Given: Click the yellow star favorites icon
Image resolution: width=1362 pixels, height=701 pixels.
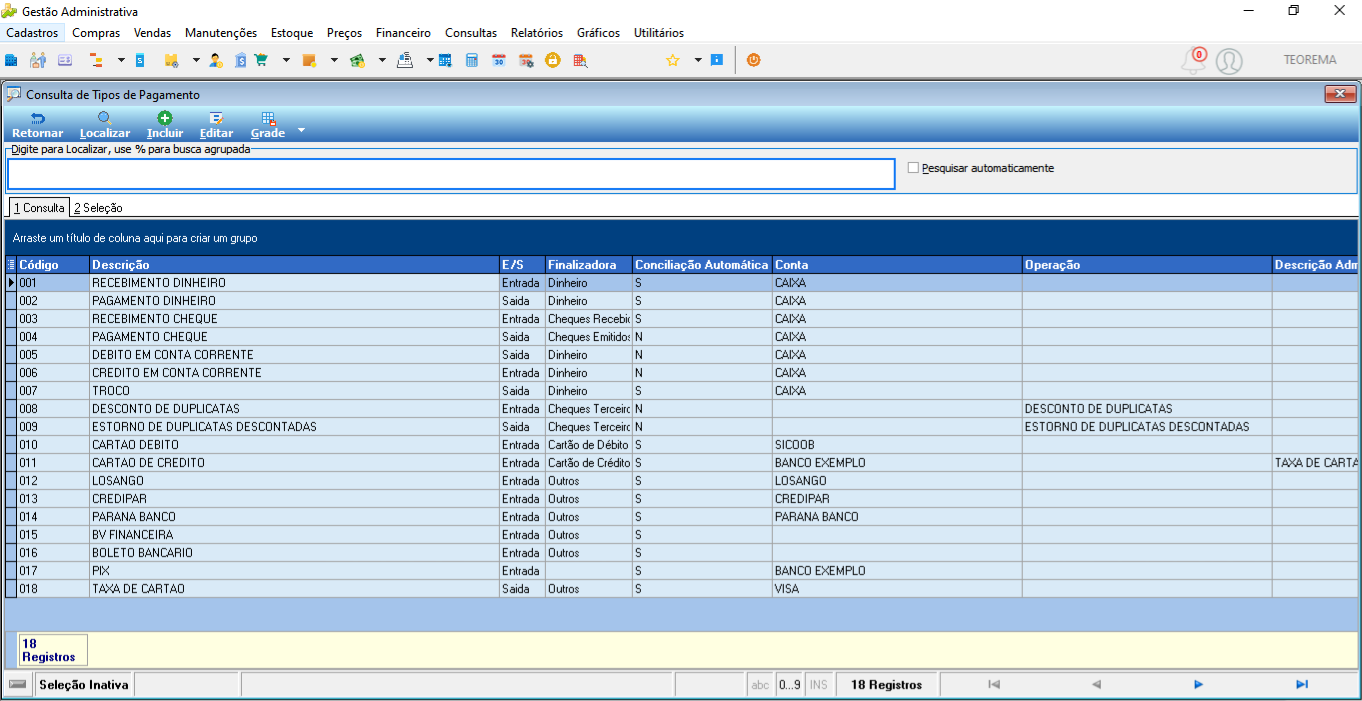Looking at the screenshot, I should pos(672,60).
